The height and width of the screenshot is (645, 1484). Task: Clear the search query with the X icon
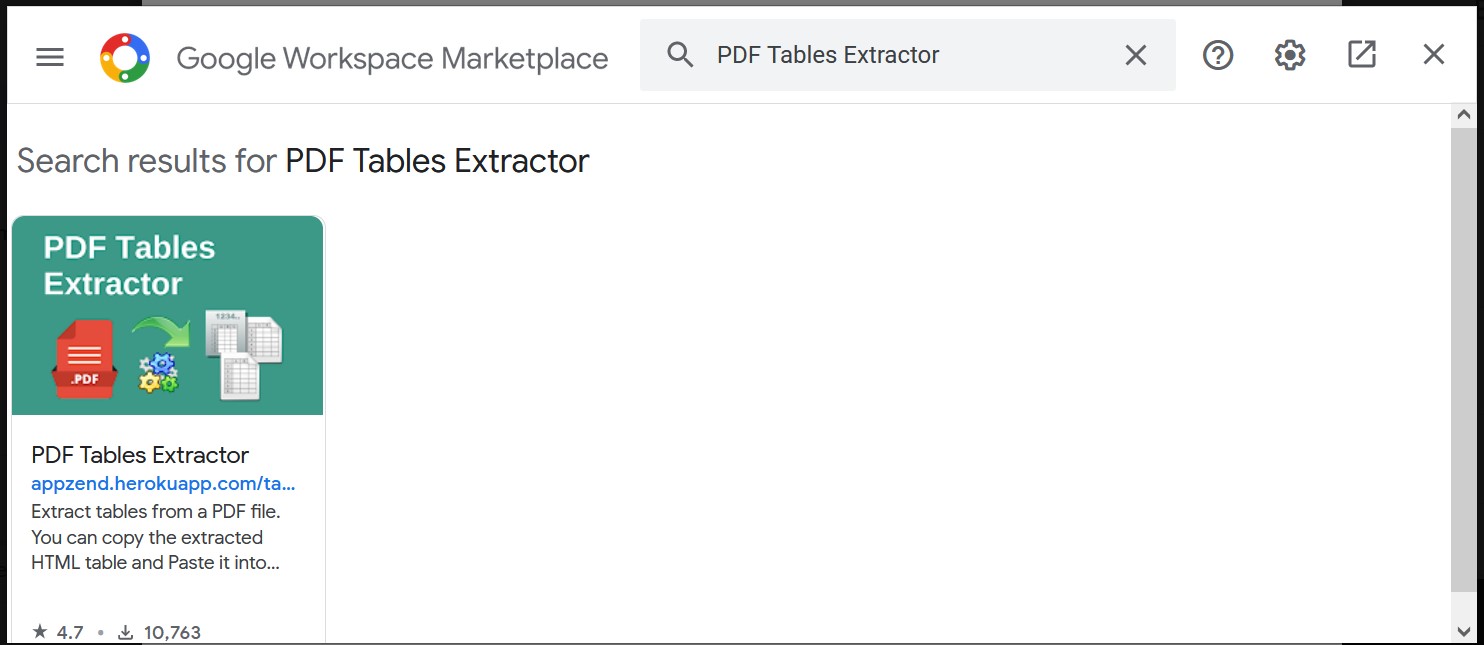[x=1135, y=55]
